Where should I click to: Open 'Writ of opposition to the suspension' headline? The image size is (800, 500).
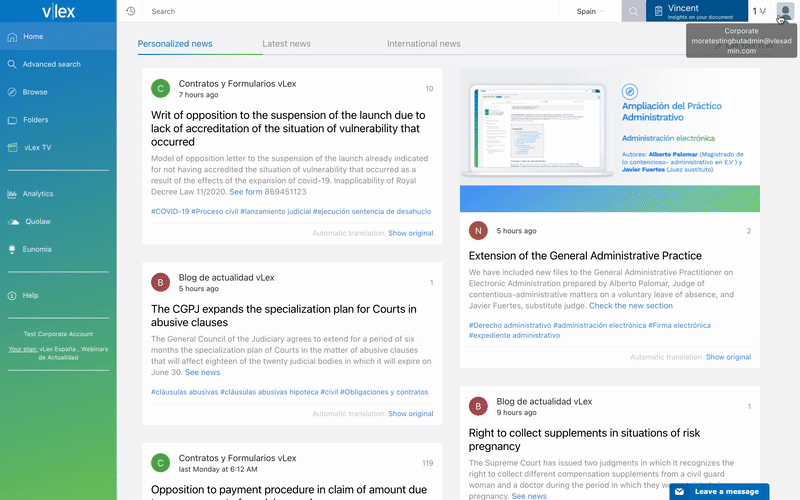pos(288,129)
